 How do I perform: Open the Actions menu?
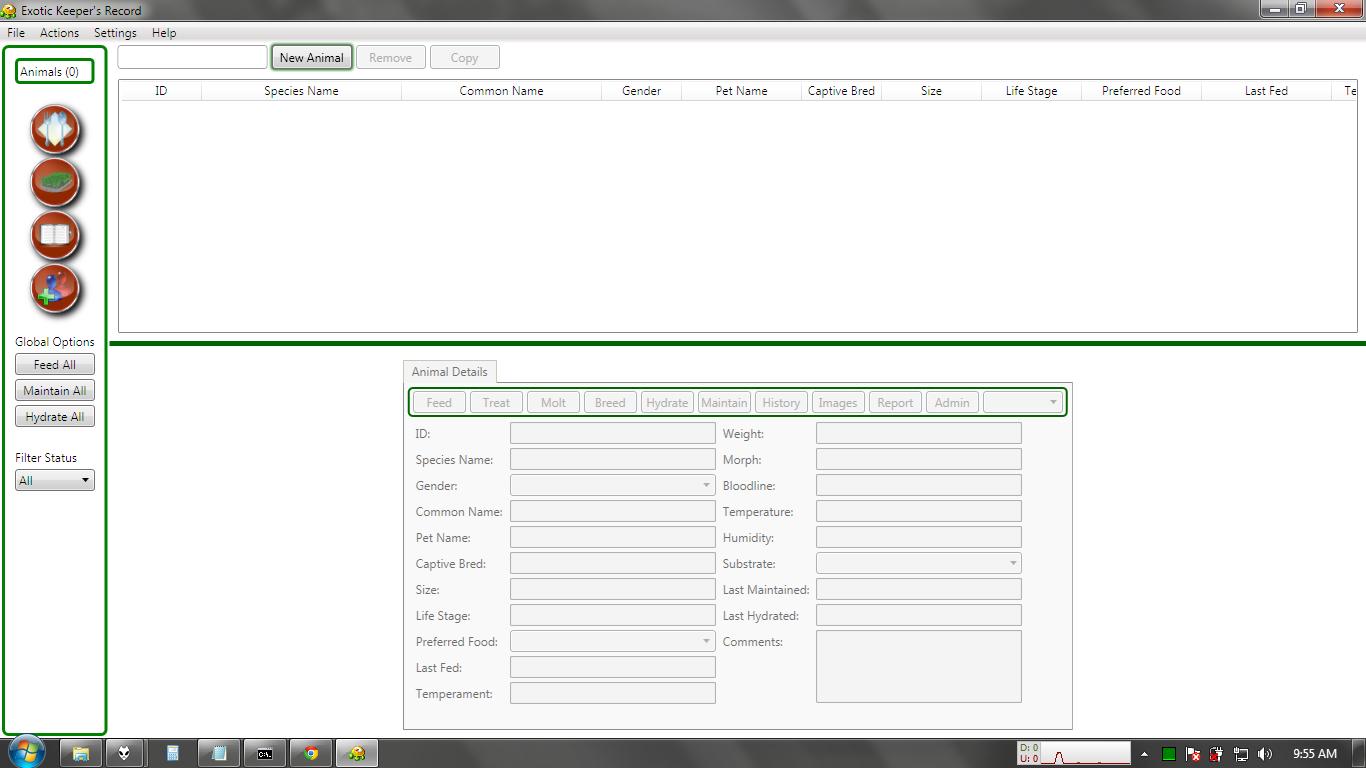tap(59, 32)
